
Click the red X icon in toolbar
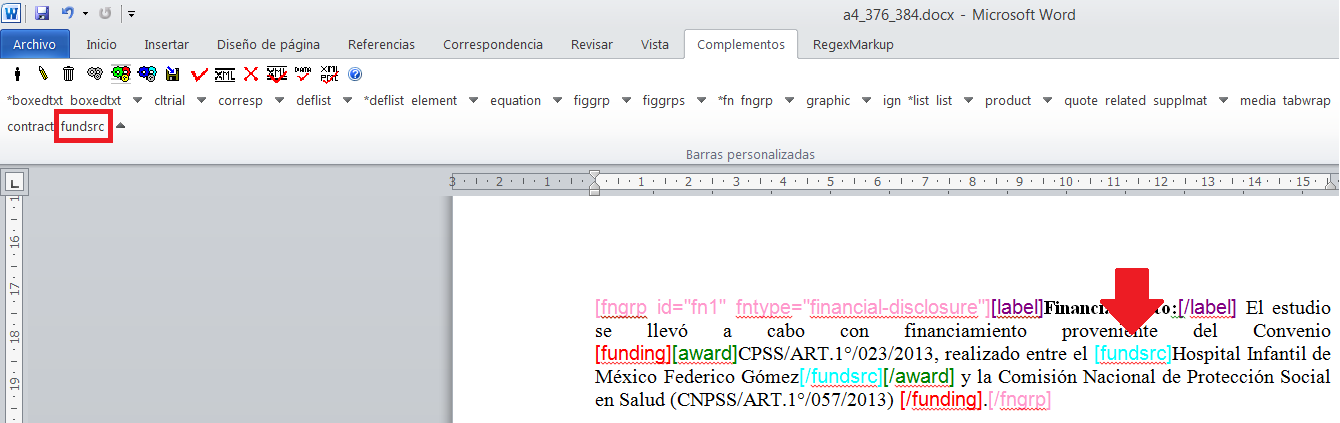click(251, 74)
